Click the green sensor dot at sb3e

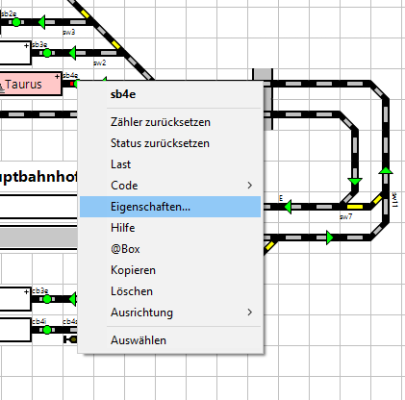click(47, 53)
